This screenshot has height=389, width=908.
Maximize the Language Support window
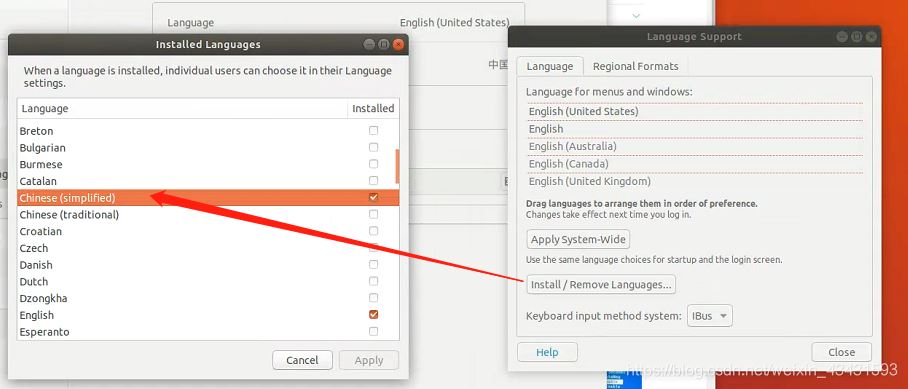coord(856,36)
